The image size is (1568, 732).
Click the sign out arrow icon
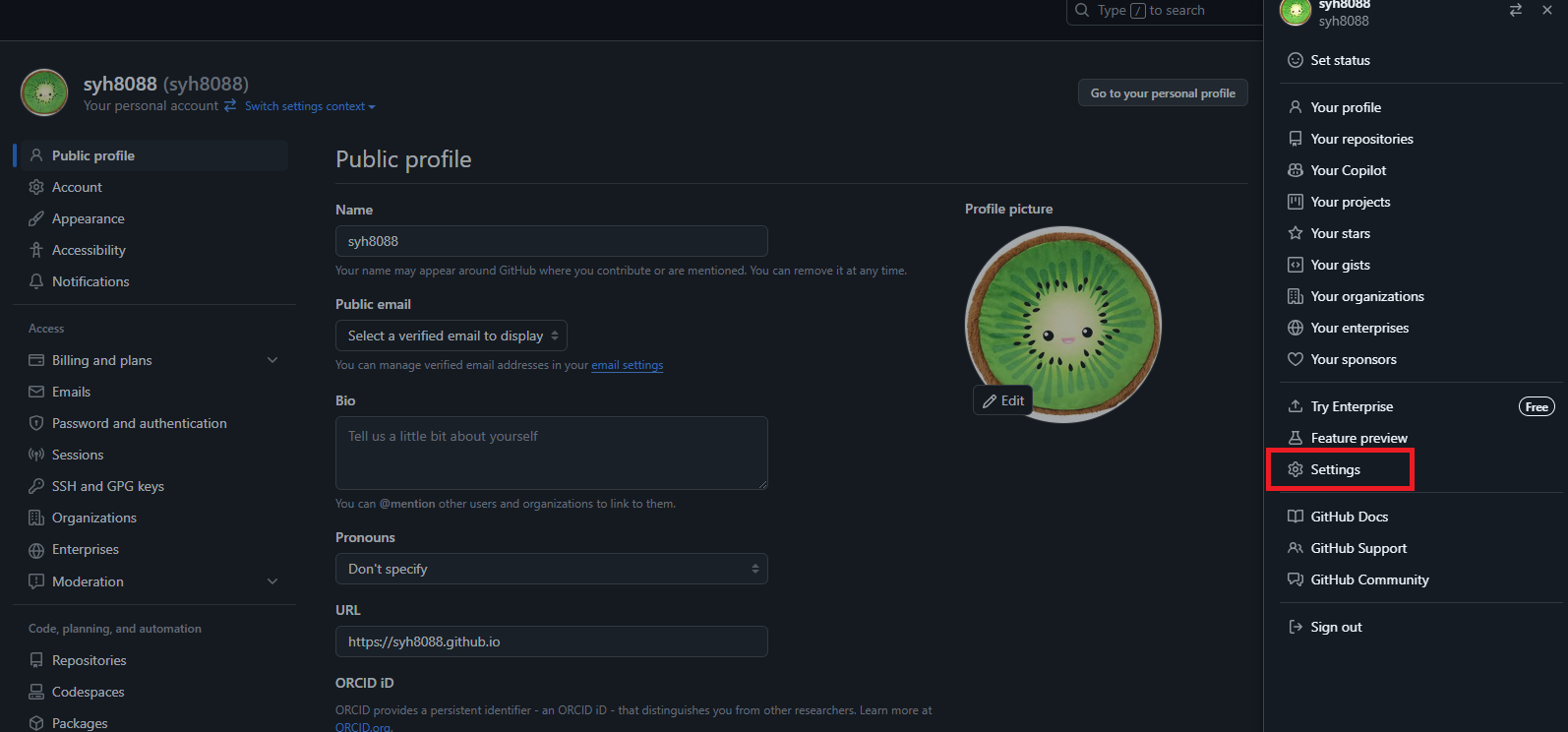[x=1296, y=627]
